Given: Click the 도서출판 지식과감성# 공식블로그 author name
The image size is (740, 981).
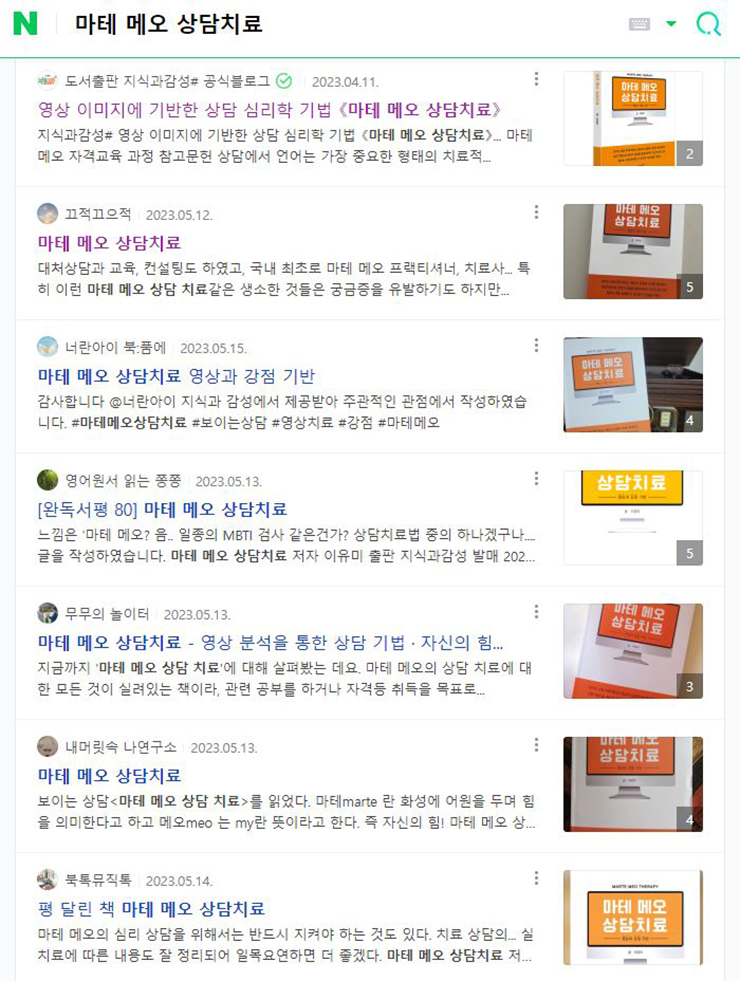Looking at the screenshot, I should coord(168,81).
